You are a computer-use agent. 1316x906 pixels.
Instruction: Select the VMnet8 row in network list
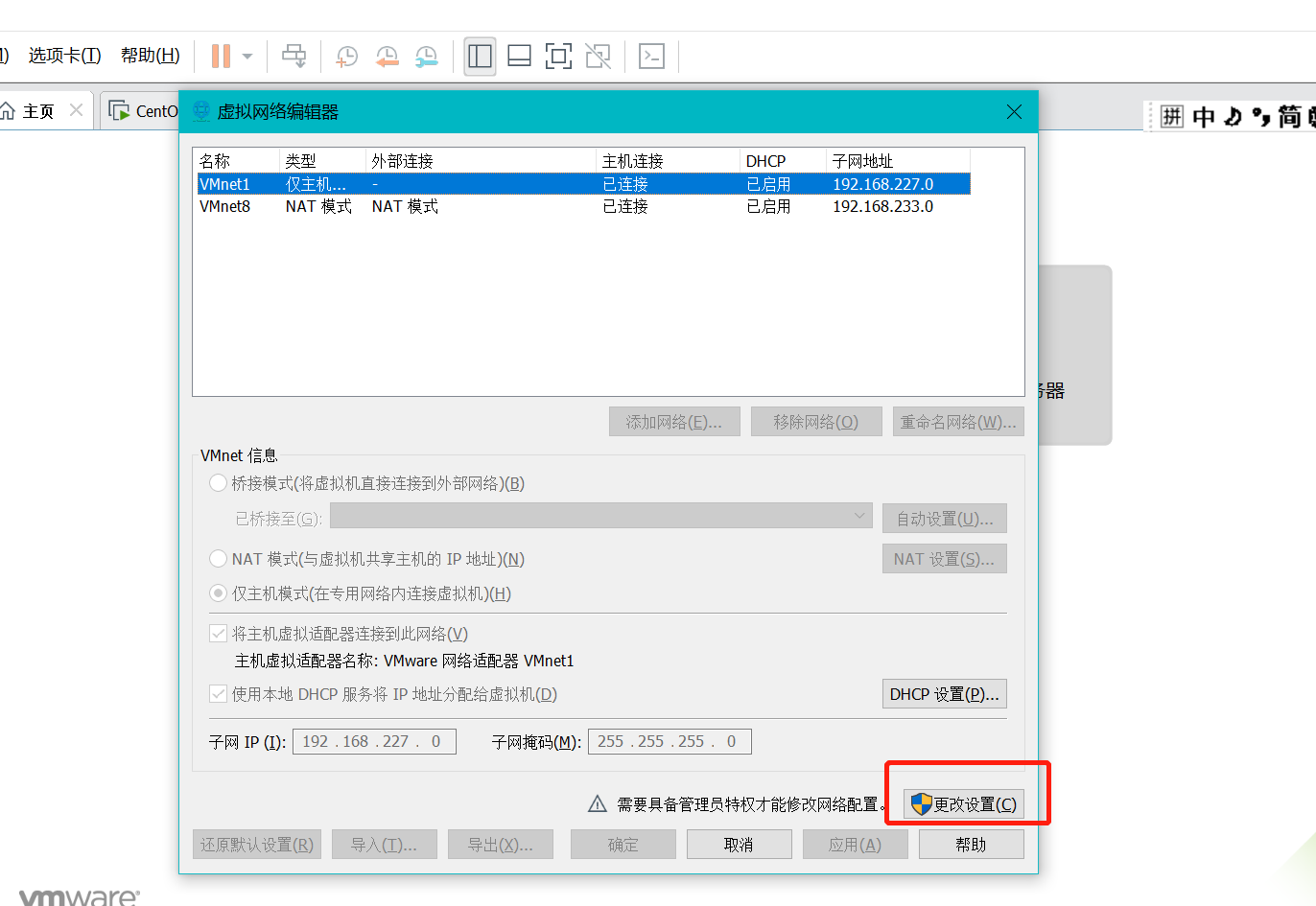[584, 206]
